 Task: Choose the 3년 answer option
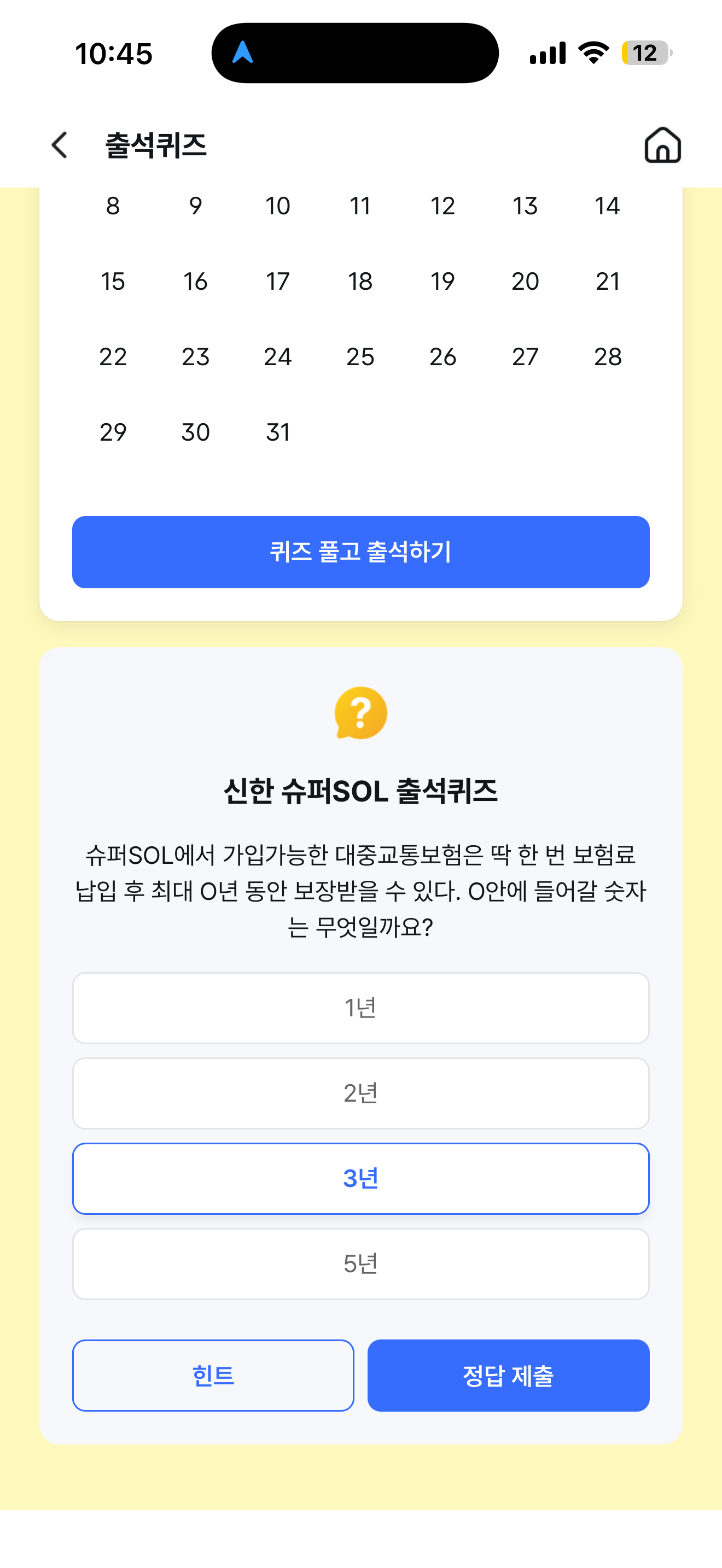click(361, 1178)
